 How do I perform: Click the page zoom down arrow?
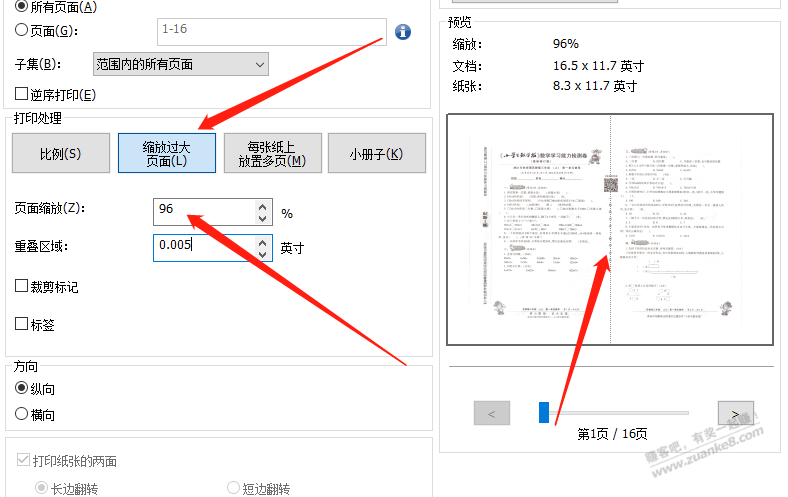(262, 218)
